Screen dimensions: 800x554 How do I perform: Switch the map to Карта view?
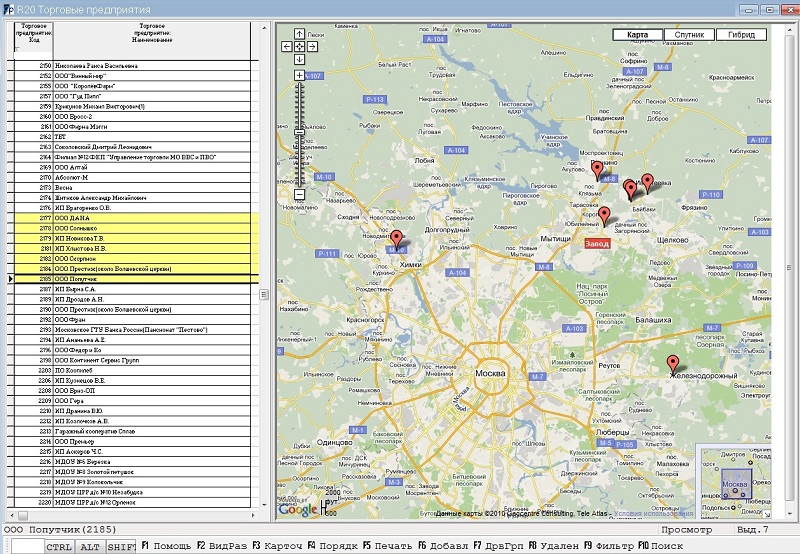(637, 35)
